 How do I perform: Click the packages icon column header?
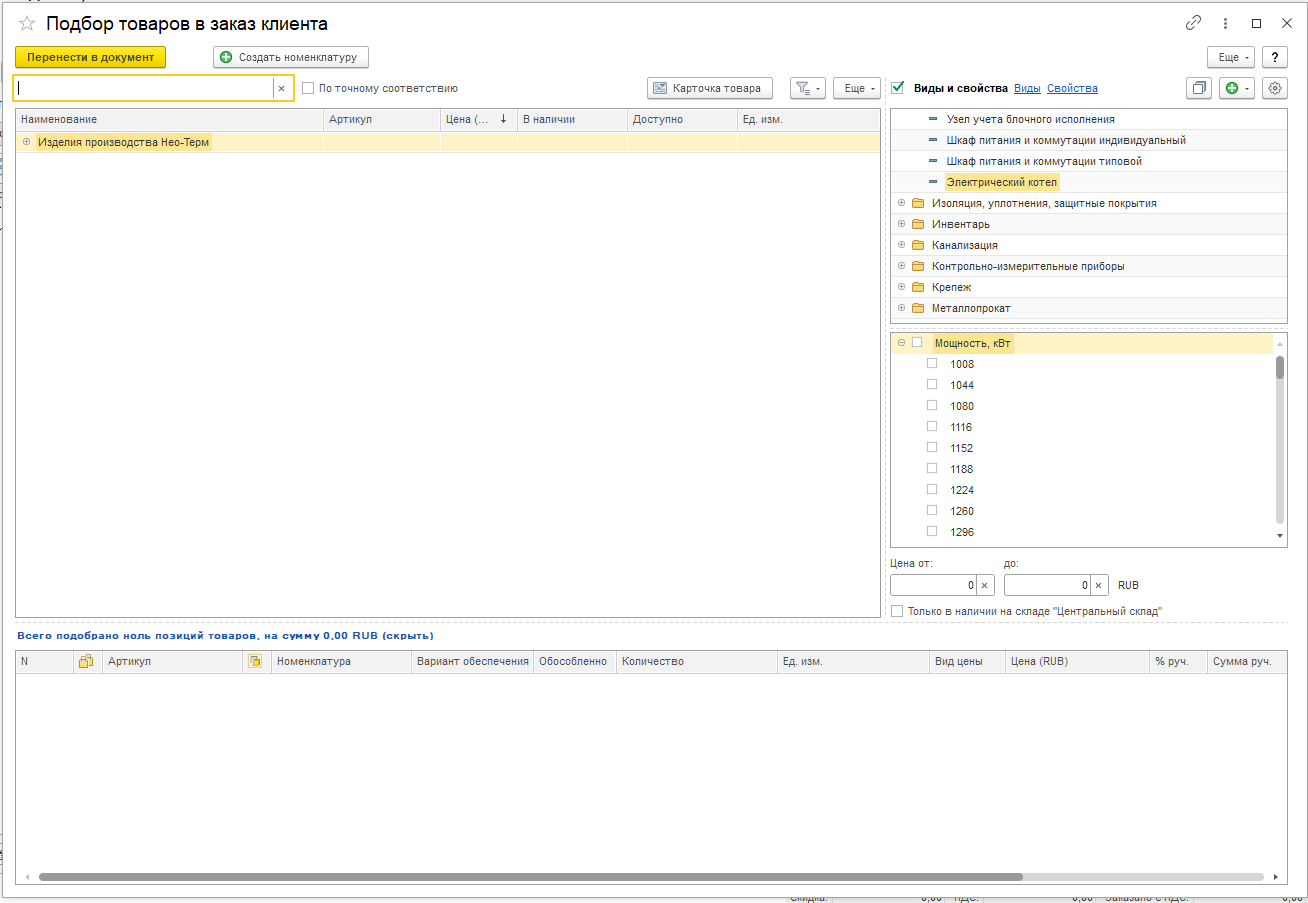pyautogui.click(x=87, y=661)
